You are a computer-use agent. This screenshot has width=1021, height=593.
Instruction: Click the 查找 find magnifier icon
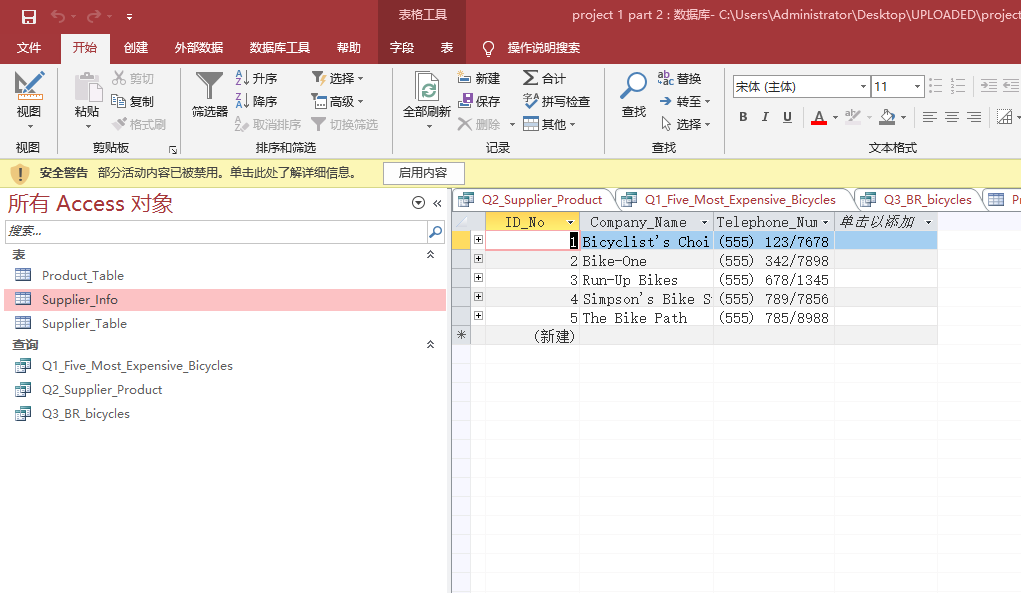click(634, 86)
